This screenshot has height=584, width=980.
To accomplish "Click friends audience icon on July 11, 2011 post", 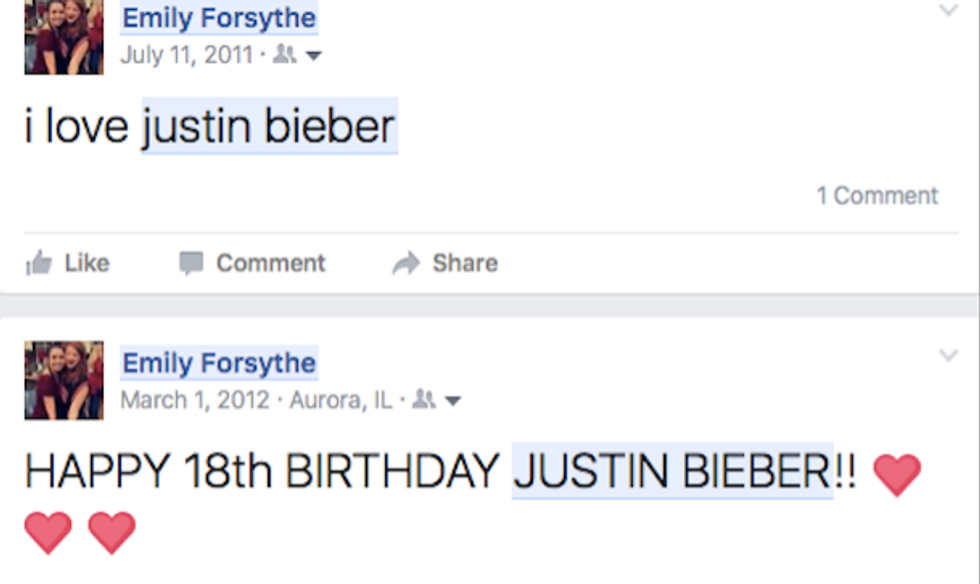I will coord(284,56).
